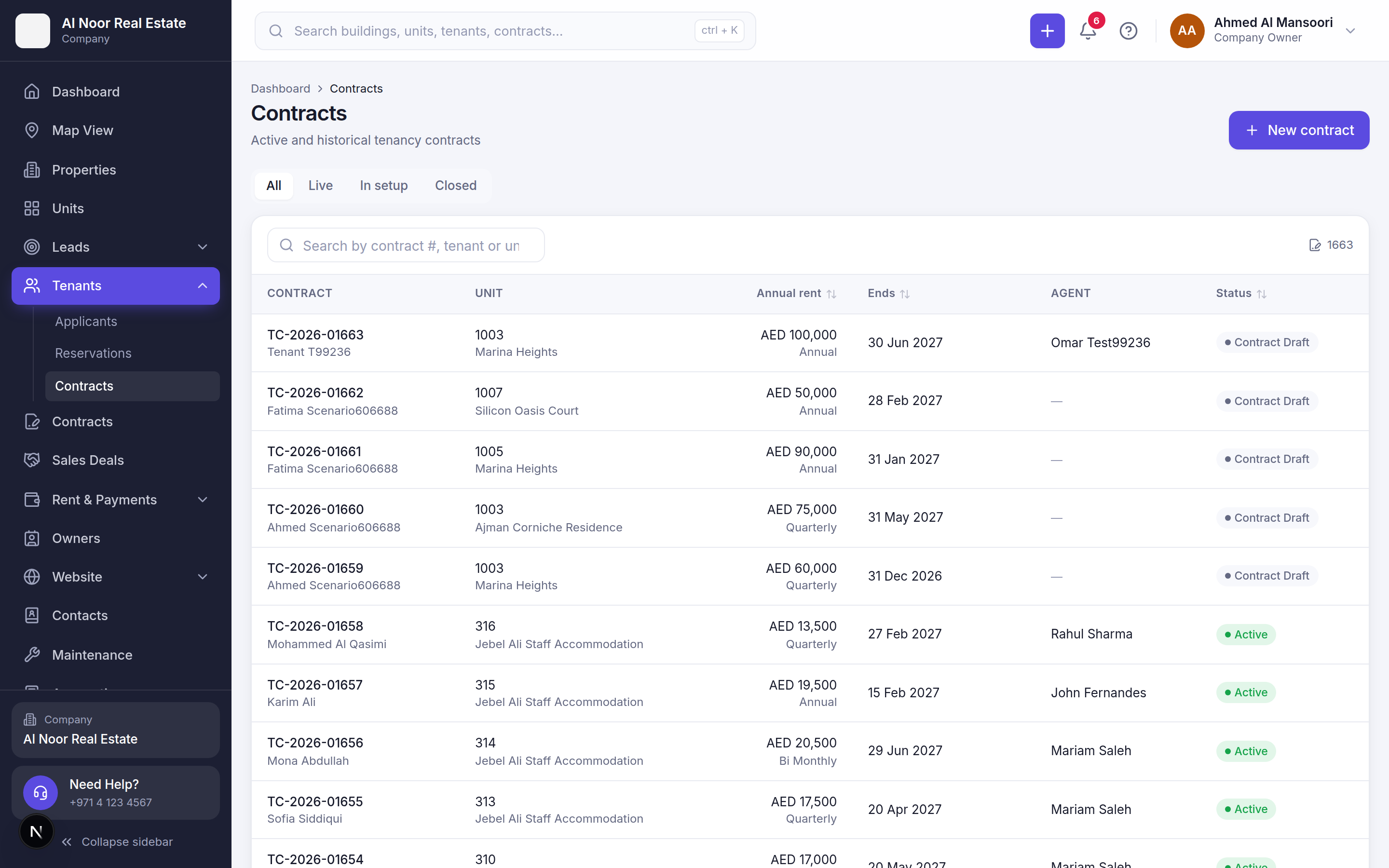Click the global search field
The image size is (1389, 868).
(505, 31)
